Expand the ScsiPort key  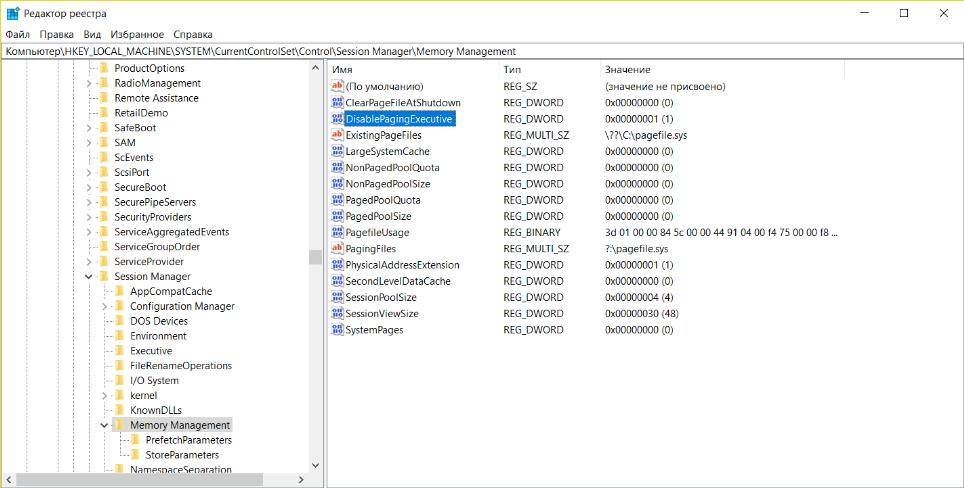point(89,173)
